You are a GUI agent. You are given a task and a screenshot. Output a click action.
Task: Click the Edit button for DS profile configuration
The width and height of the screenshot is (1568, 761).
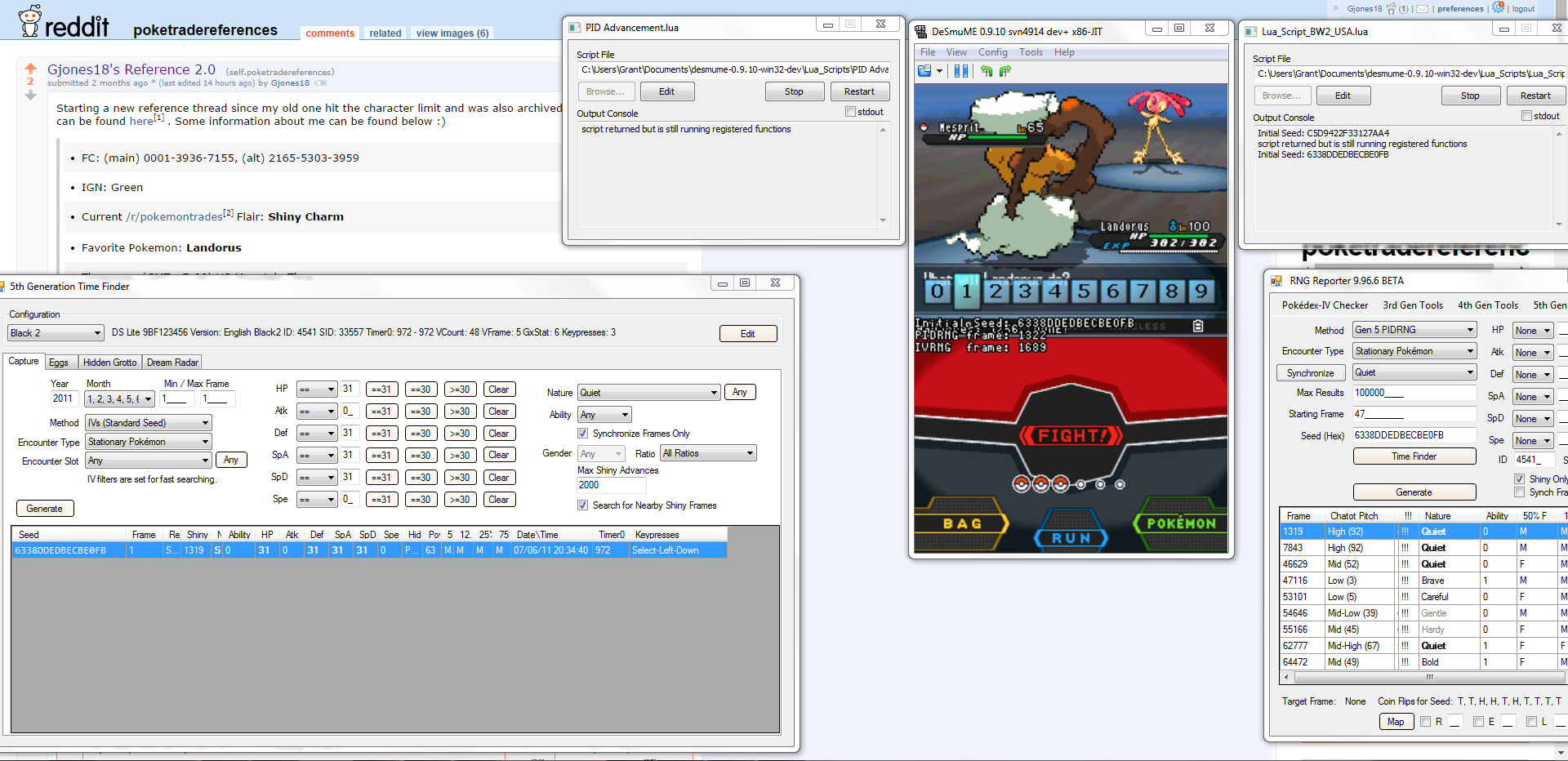(747, 334)
